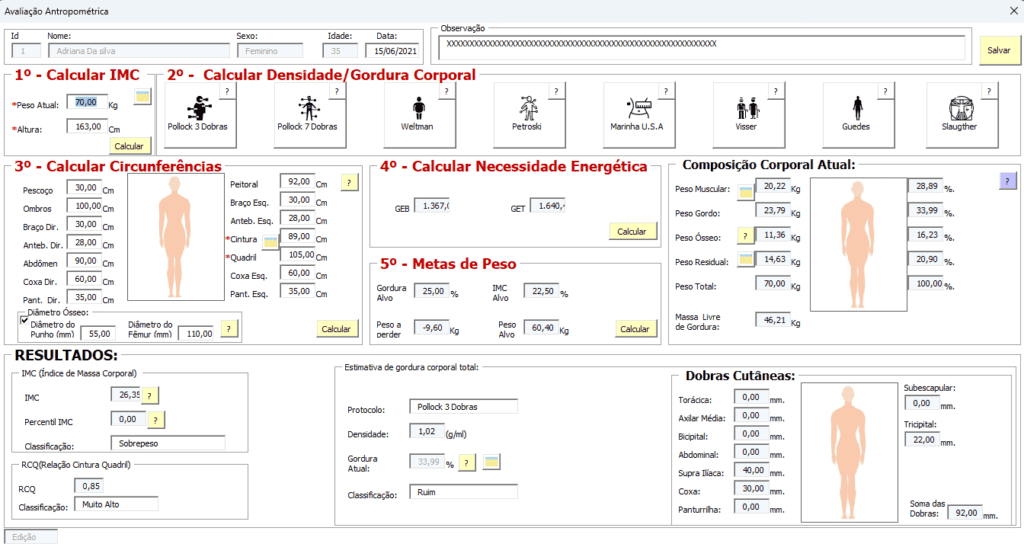Screen dimensions: 1024x547
Task: Click the Peitoral circumference field
Action: [297, 182]
